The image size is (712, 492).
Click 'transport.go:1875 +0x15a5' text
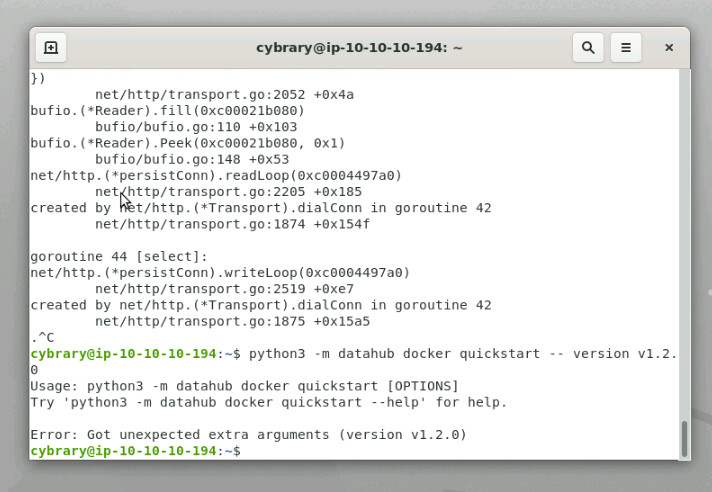[232, 321]
